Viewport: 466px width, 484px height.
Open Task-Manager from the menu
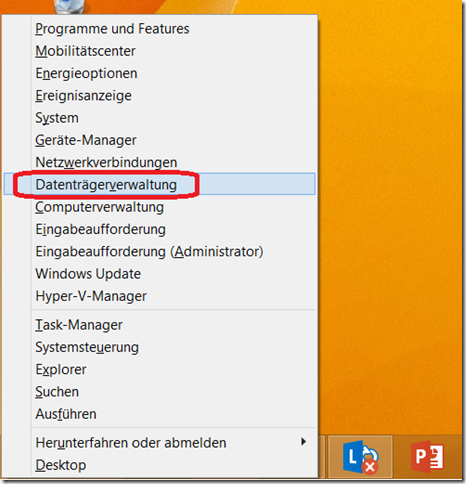pyautogui.click(x=159, y=325)
